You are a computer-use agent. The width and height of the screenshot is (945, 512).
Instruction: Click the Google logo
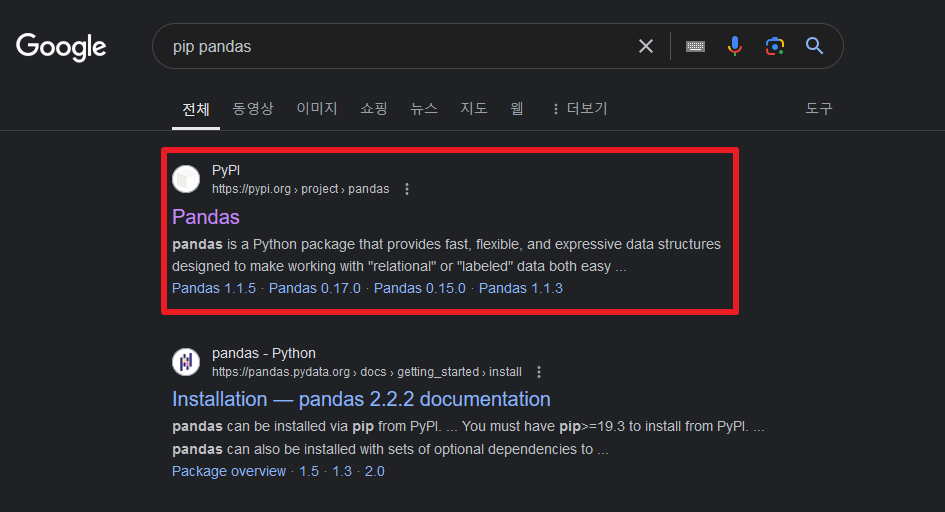(x=61, y=47)
